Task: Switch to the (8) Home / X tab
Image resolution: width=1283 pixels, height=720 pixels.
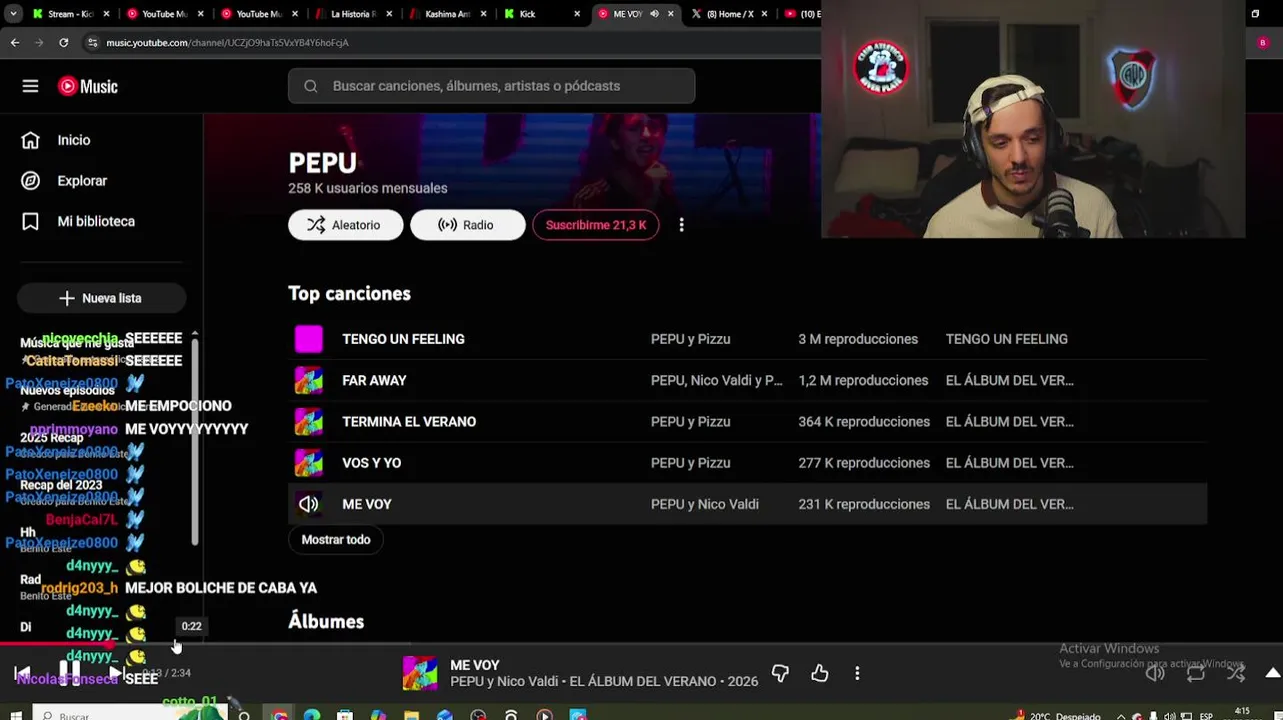Action: (x=729, y=14)
